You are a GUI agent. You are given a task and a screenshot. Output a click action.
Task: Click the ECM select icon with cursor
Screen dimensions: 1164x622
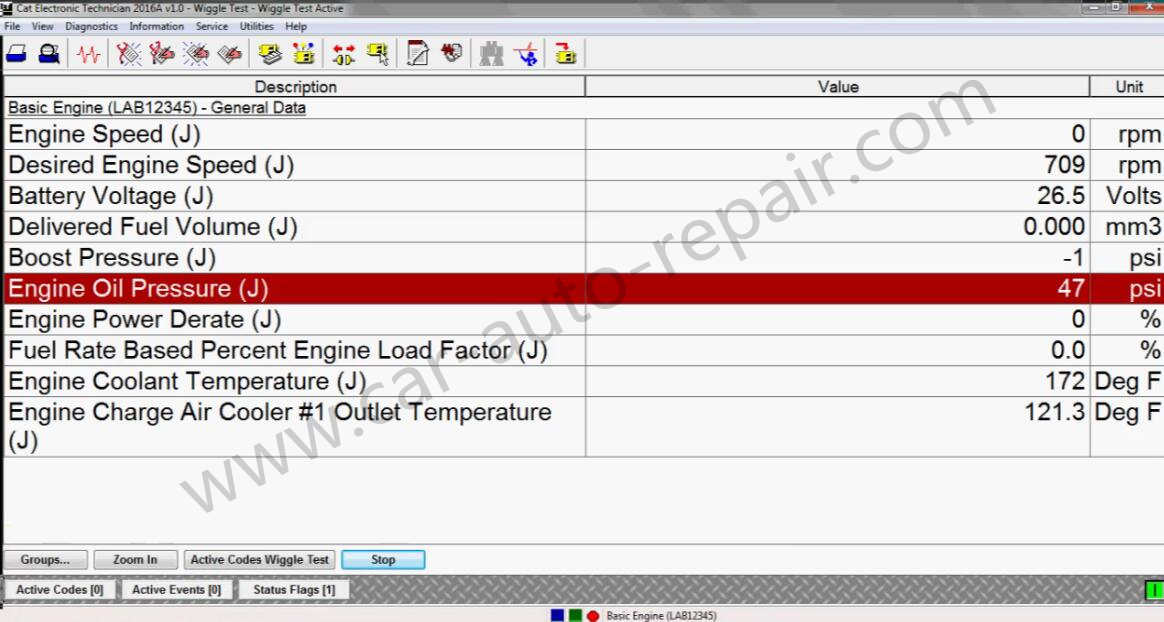378,54
